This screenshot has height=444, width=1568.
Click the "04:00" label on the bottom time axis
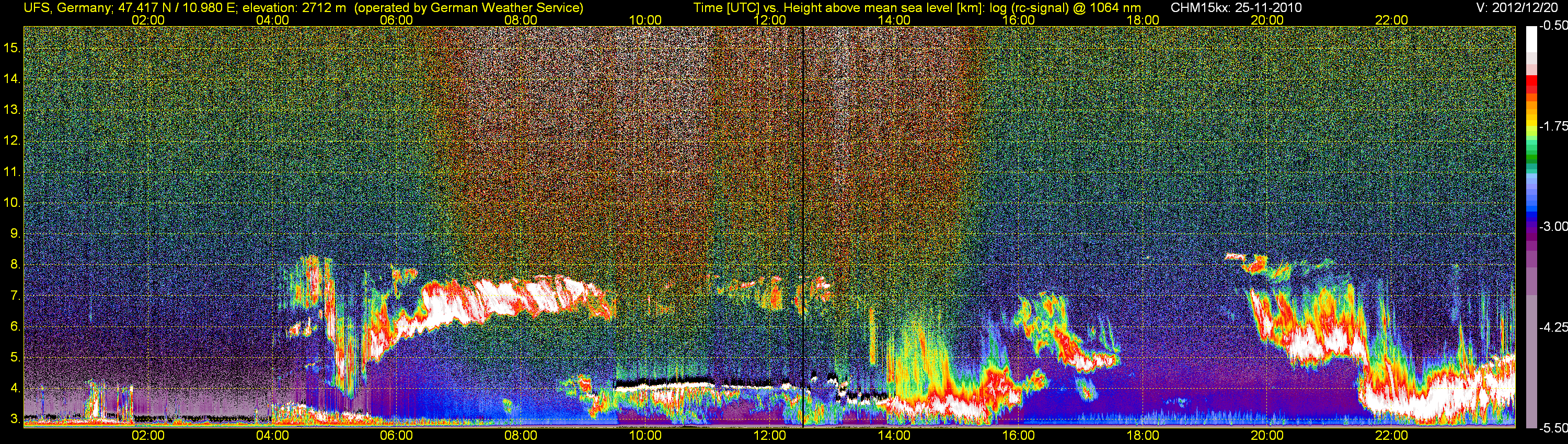tap(272, 436)
